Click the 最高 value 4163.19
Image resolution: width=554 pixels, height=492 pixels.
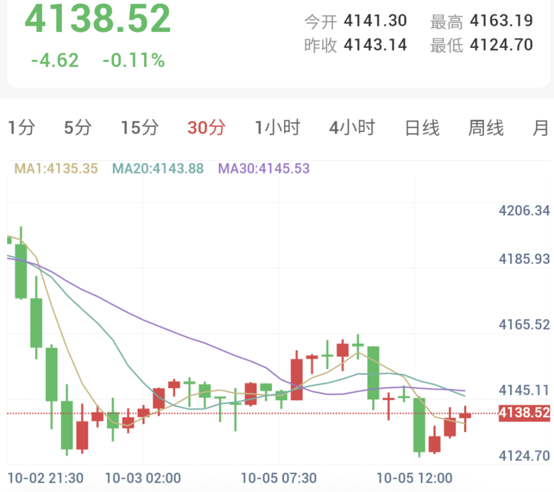click(x=501, y=21)
